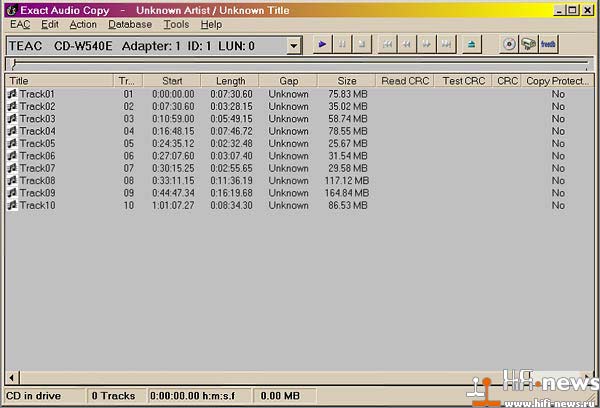Click the mailbox toolbar icon
600x408 pixels.
click(x=528, y=45)
